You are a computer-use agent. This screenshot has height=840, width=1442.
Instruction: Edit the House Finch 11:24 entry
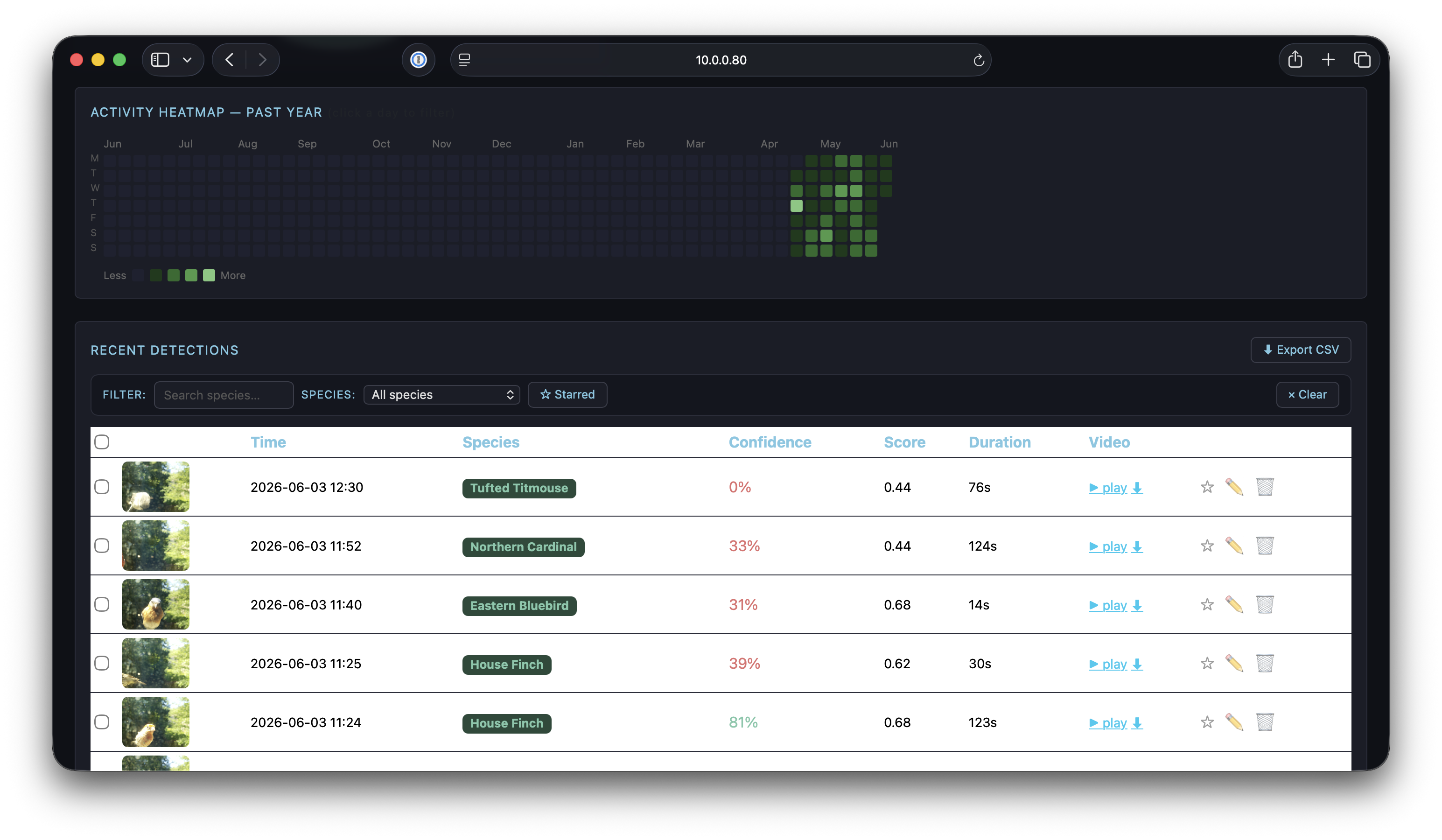(x=1234, y=723)
